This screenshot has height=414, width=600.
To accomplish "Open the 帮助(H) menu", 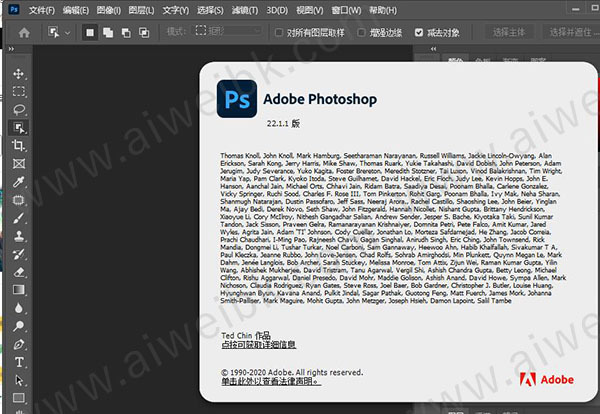I will click(x=383, y=10).
